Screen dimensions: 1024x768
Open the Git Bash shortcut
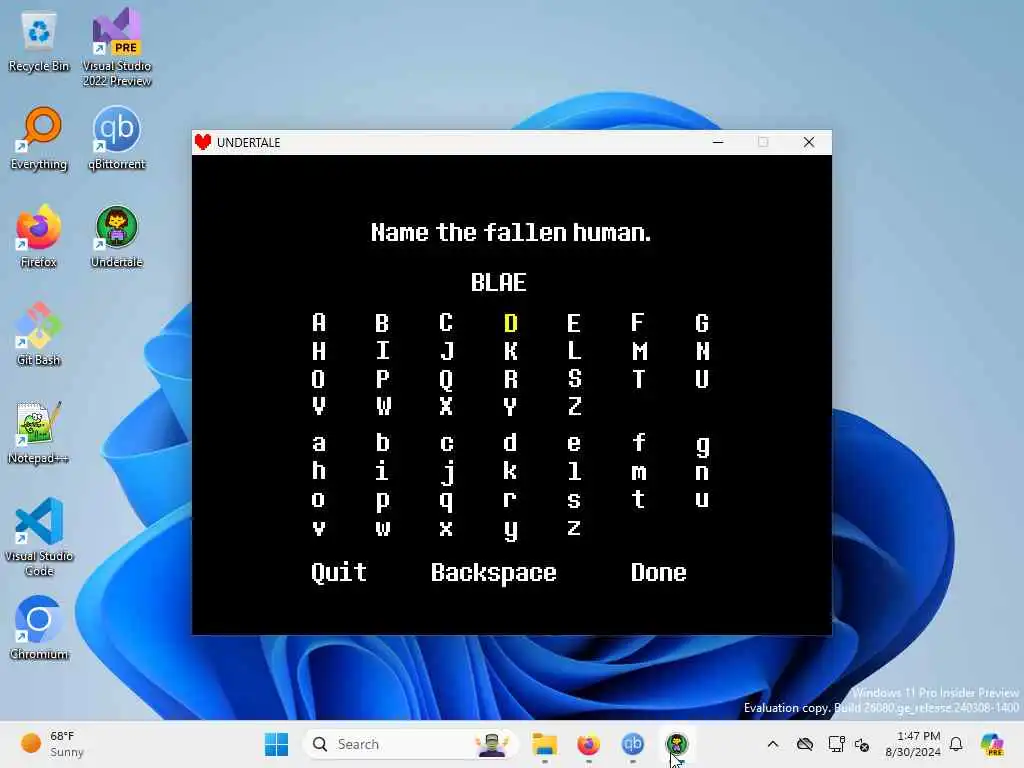click(x=39, y=334)
